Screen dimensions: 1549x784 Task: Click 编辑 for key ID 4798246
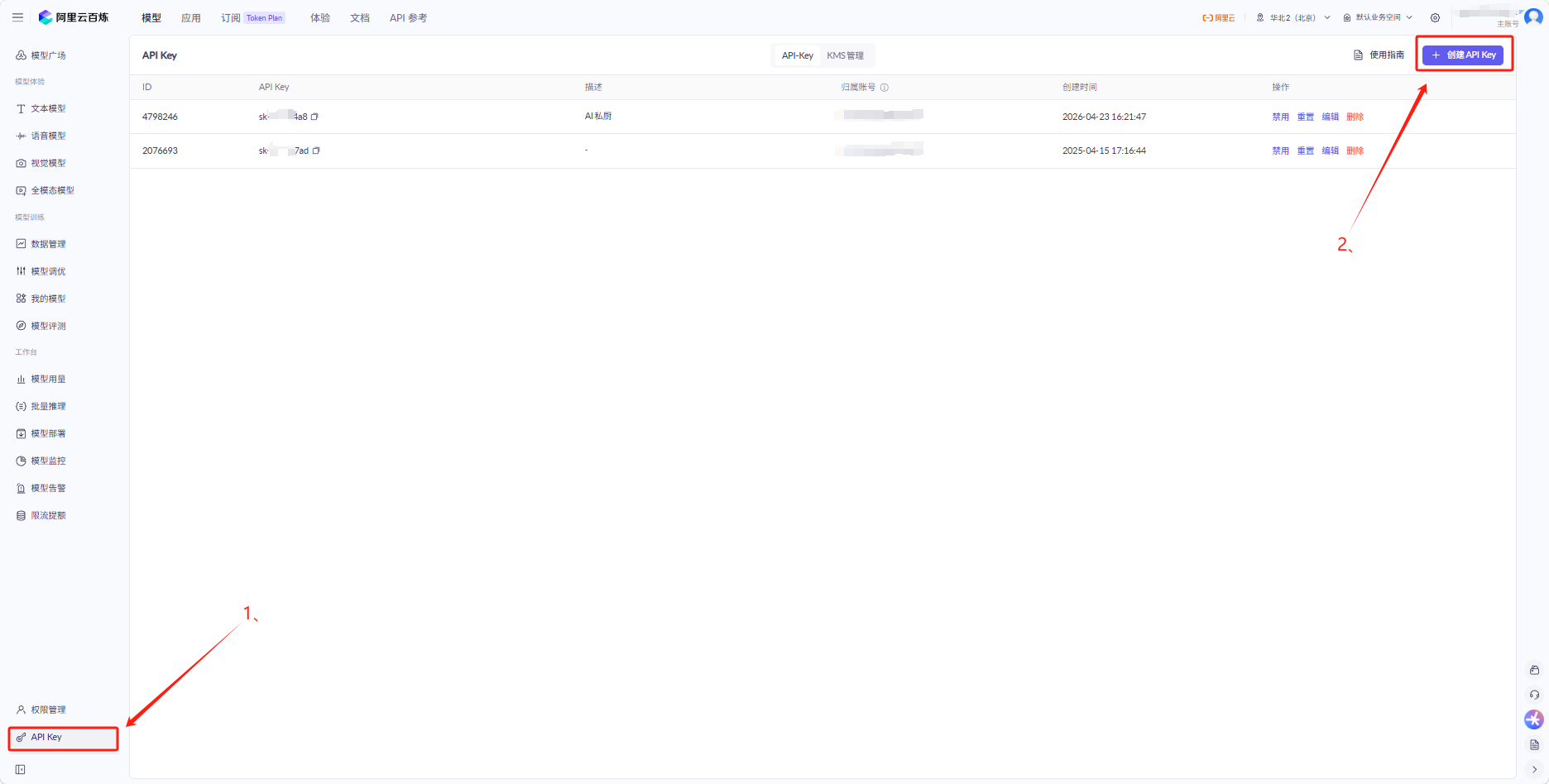(x=1331, y=117)
